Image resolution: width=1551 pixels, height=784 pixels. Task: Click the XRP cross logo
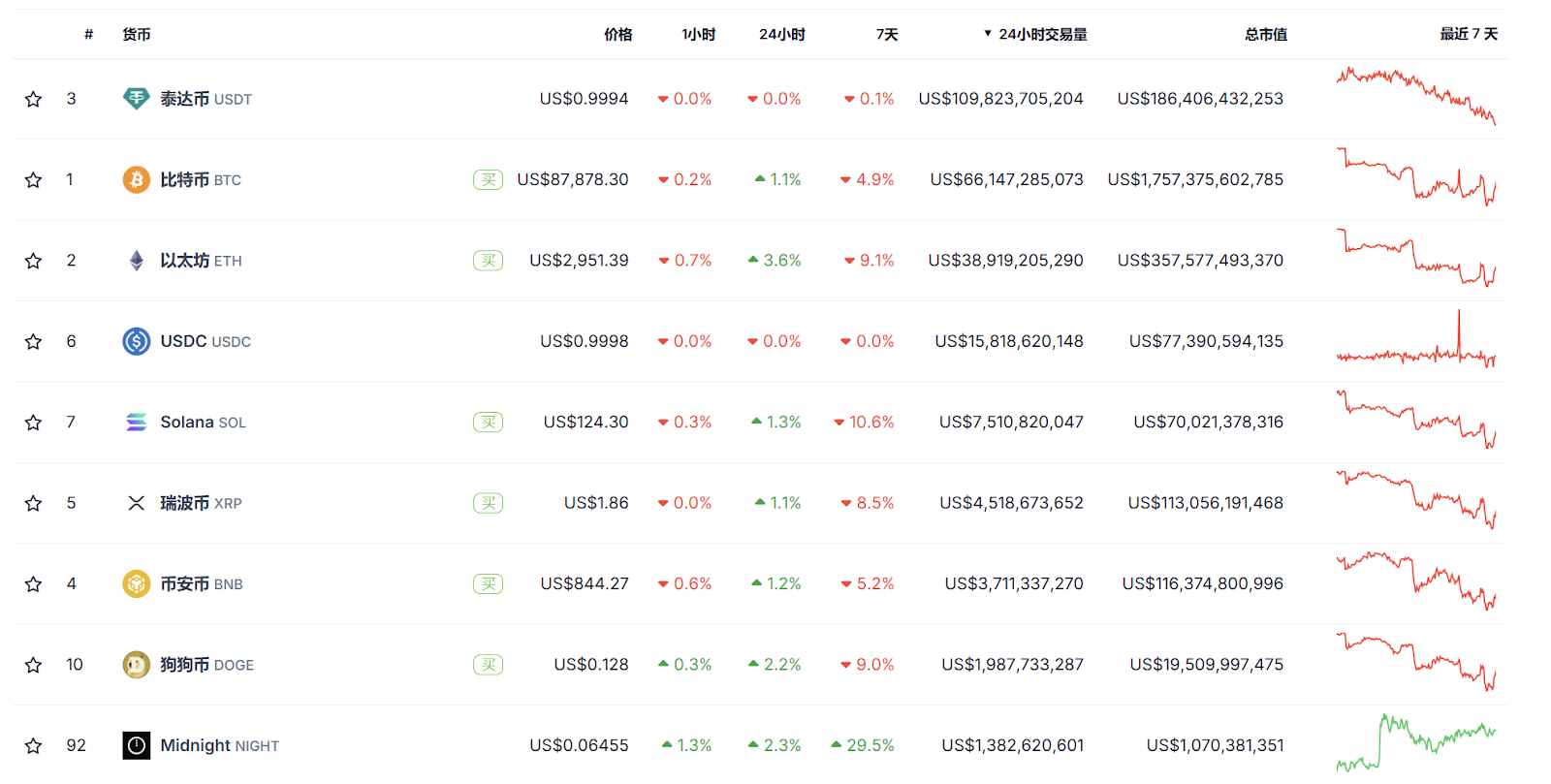[137, 503]
